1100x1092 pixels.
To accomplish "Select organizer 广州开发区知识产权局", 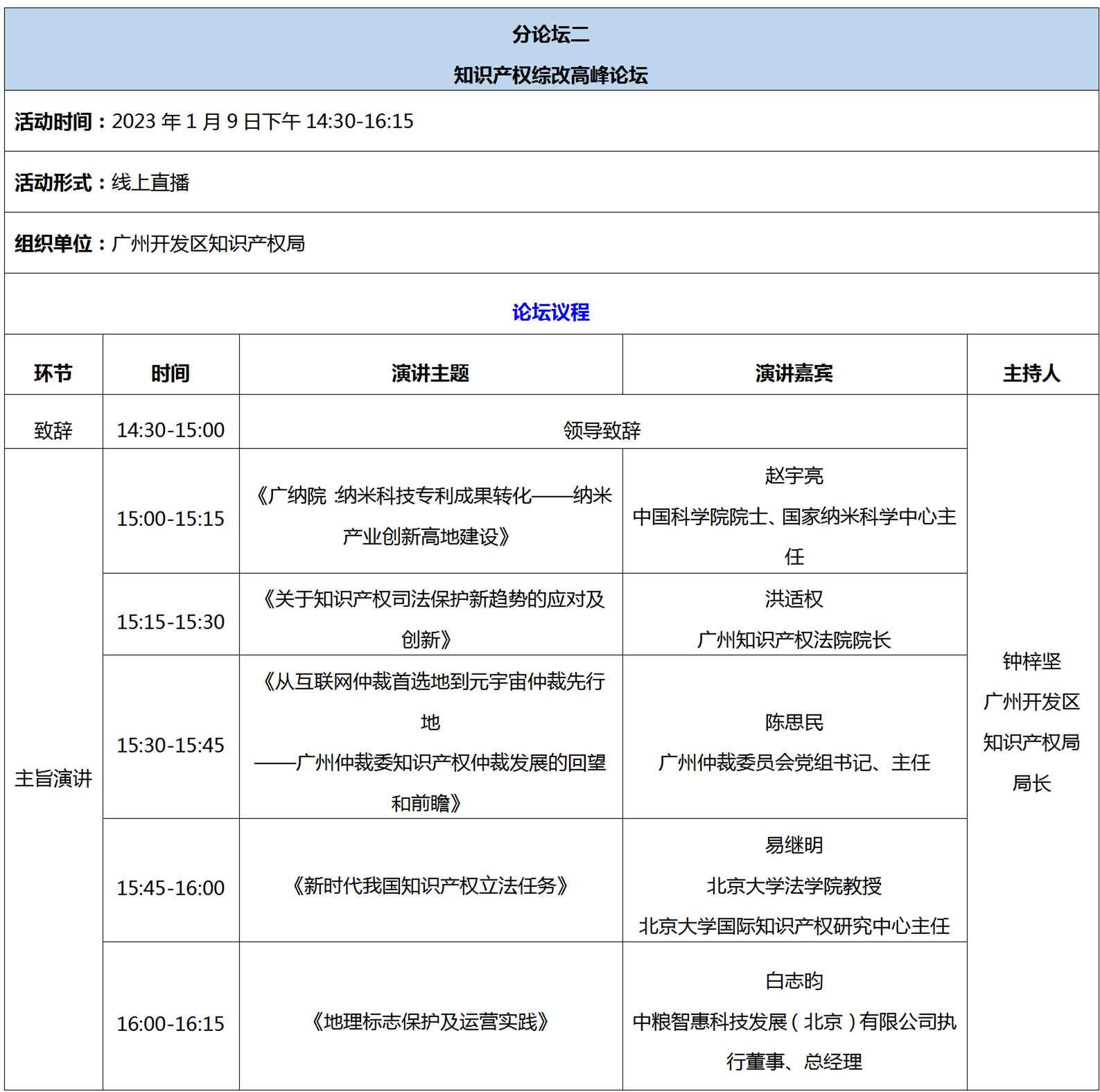I will (x=208, y=243).
